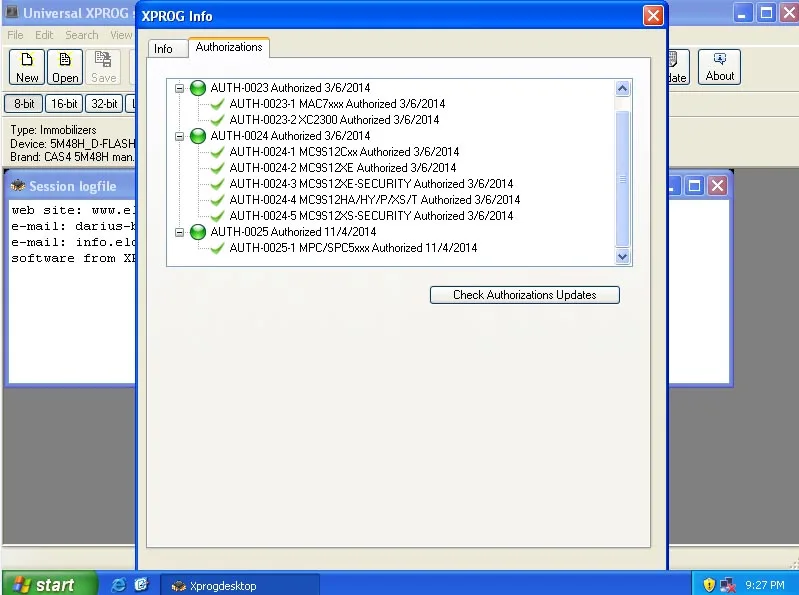Launch Internet Explorer from quick launch
The height and width of the screenshot is (595, 799).
pyautogui.click(x=119, y=585)
